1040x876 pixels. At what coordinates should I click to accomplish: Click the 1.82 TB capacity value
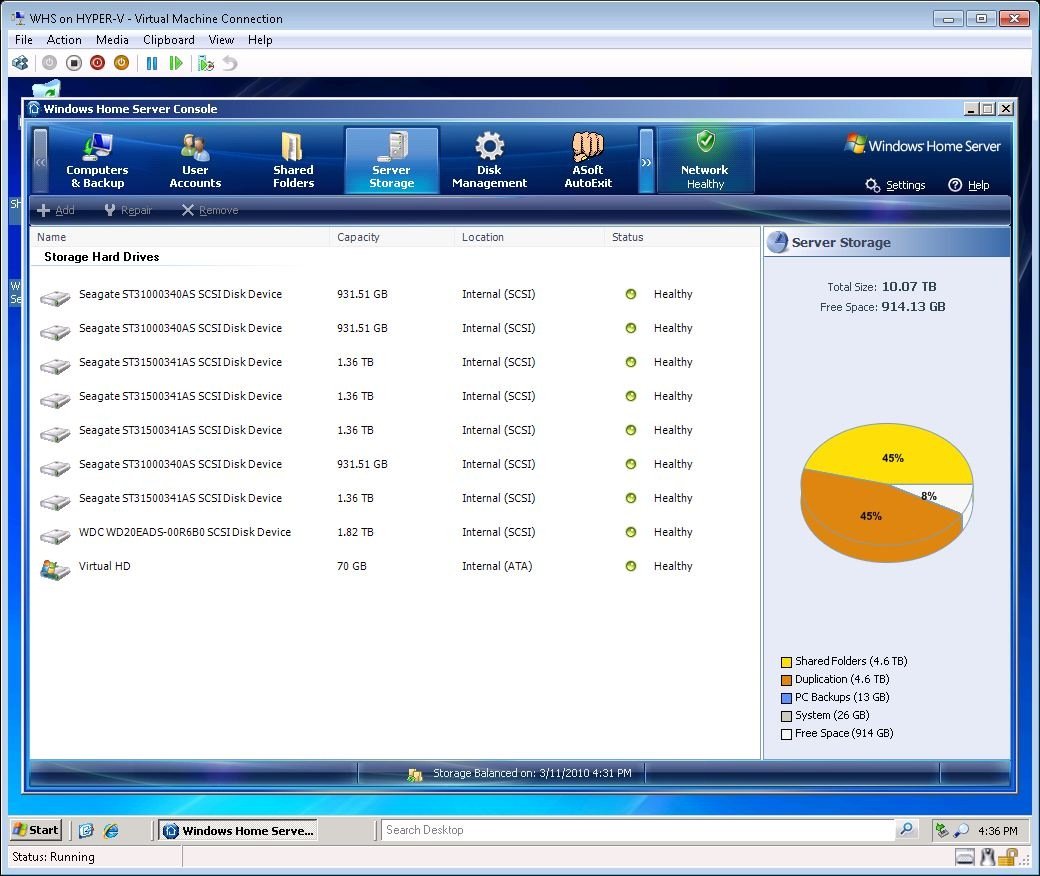coord(356,532)
